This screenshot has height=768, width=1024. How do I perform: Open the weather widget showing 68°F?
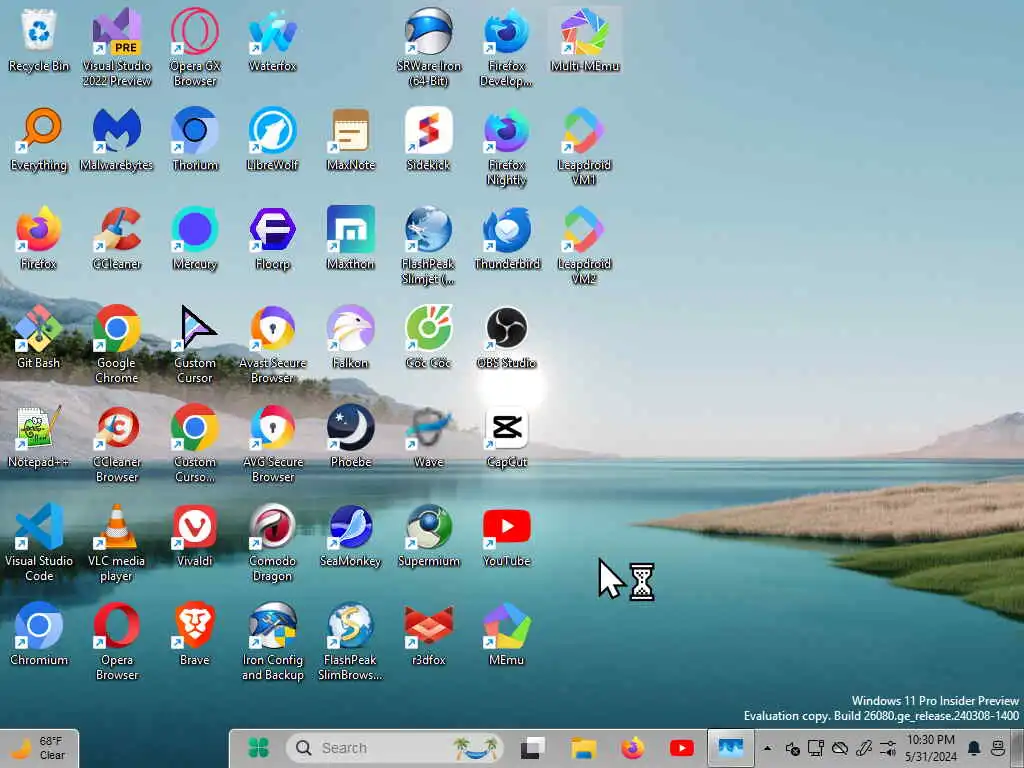(40, 748)
